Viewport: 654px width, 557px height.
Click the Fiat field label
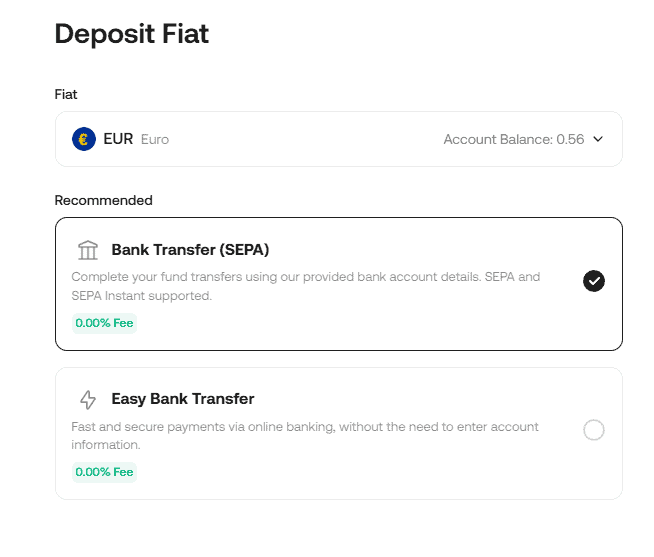pyautogui.click(x=66, y=94)
